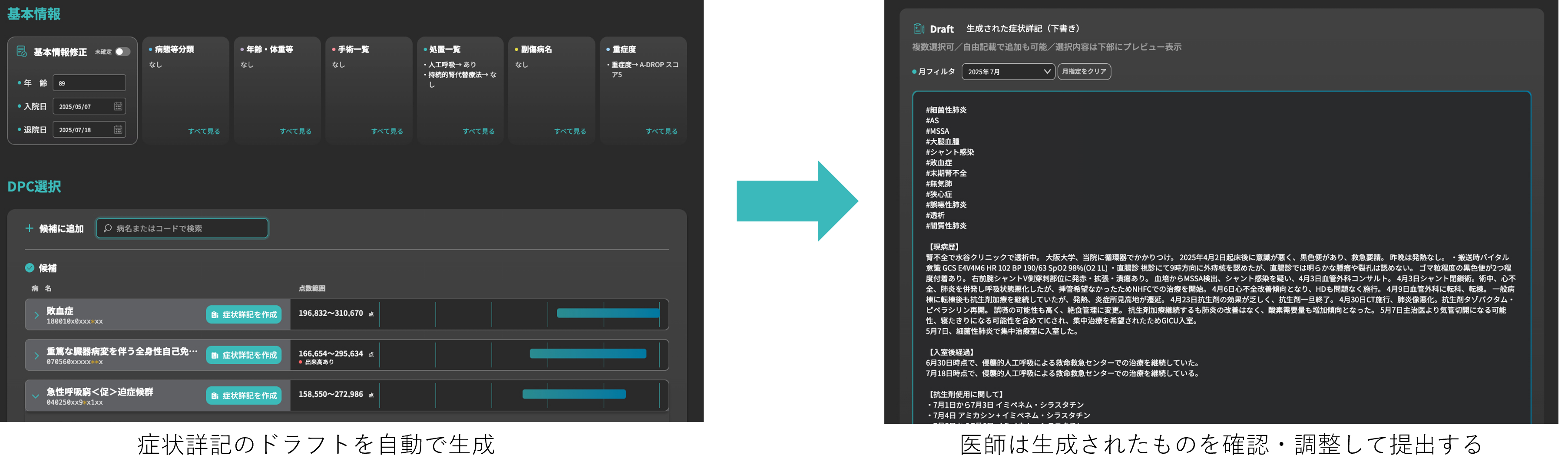Image resolution: width=1568 pixels, height=475 pixels.
Task: Click すべて見る in 重症度 card
Action: pos(661,132)
